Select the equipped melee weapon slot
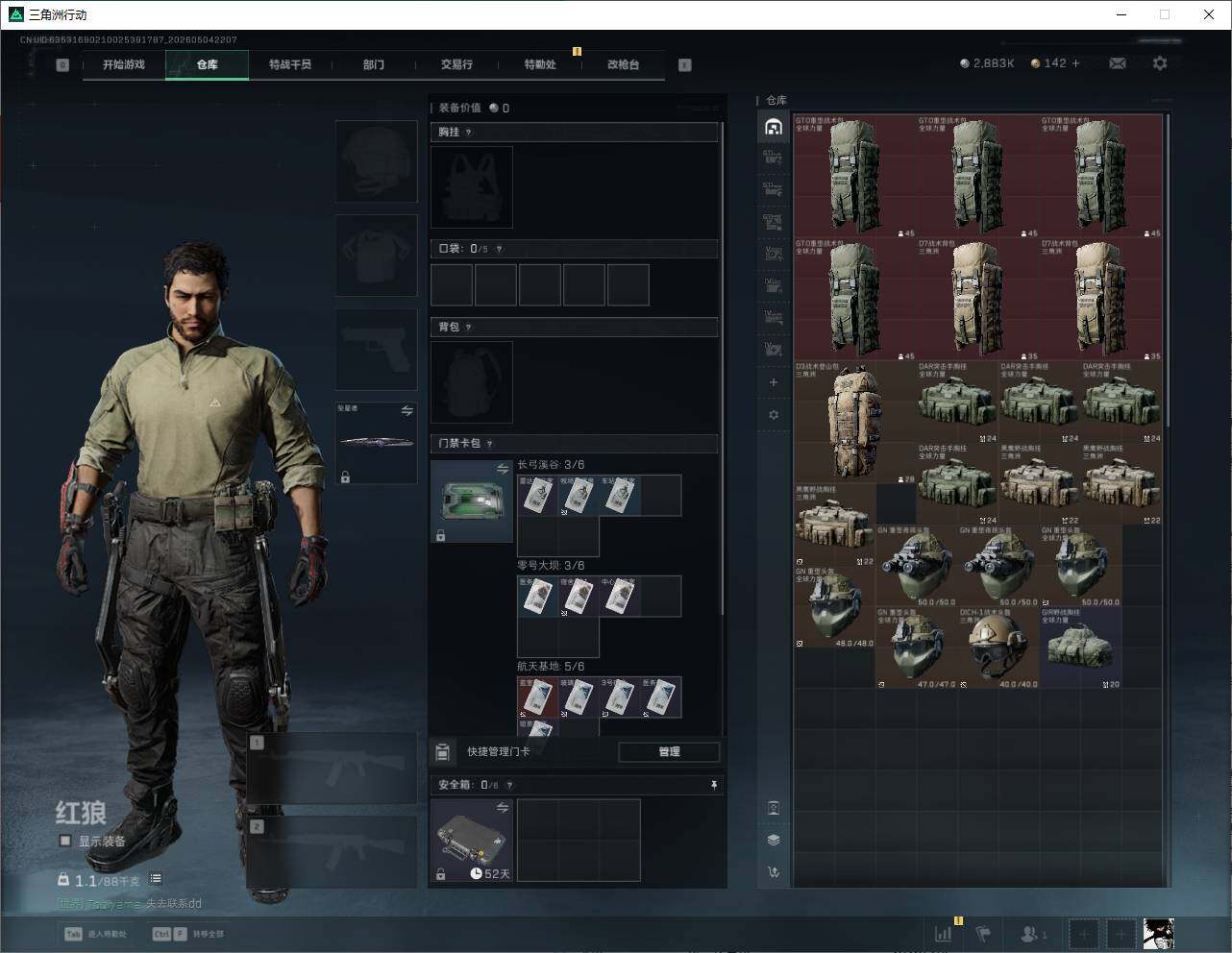The height and width of the screenshot is (953, 1232). (x=377, y=443)
